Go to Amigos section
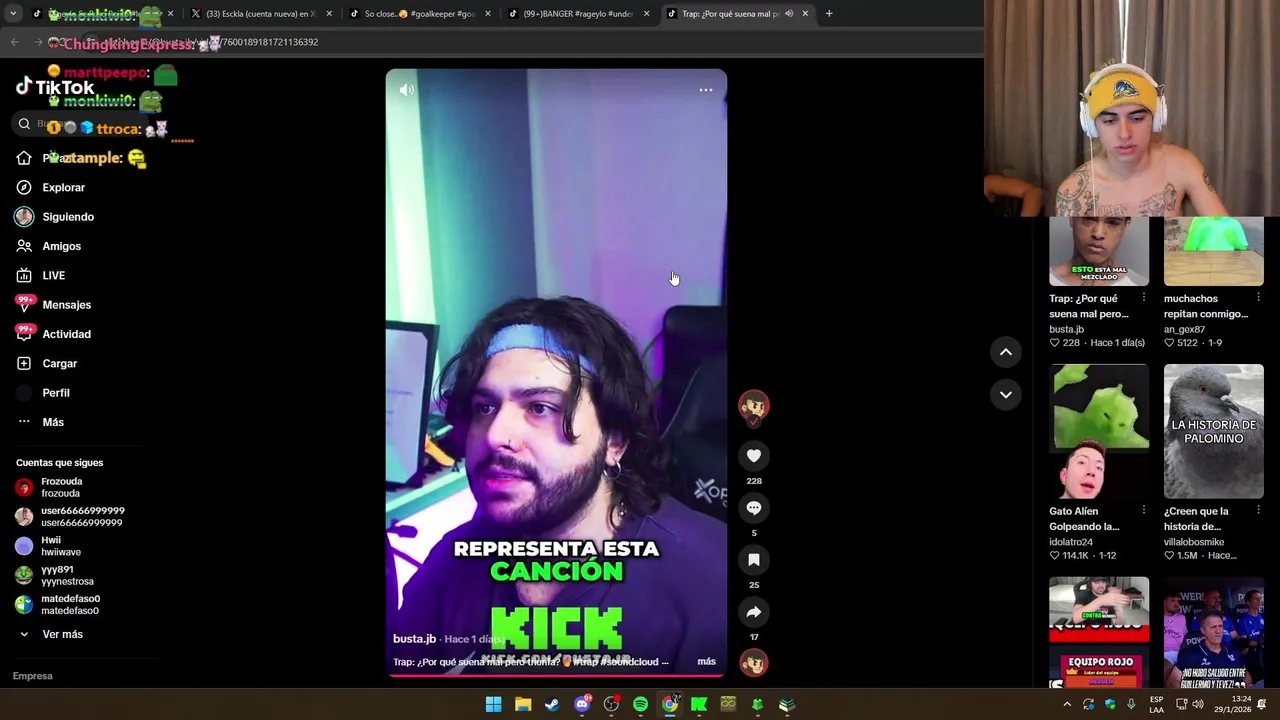1280x720 pixels. pyautogui.click(x=48, y=246)
